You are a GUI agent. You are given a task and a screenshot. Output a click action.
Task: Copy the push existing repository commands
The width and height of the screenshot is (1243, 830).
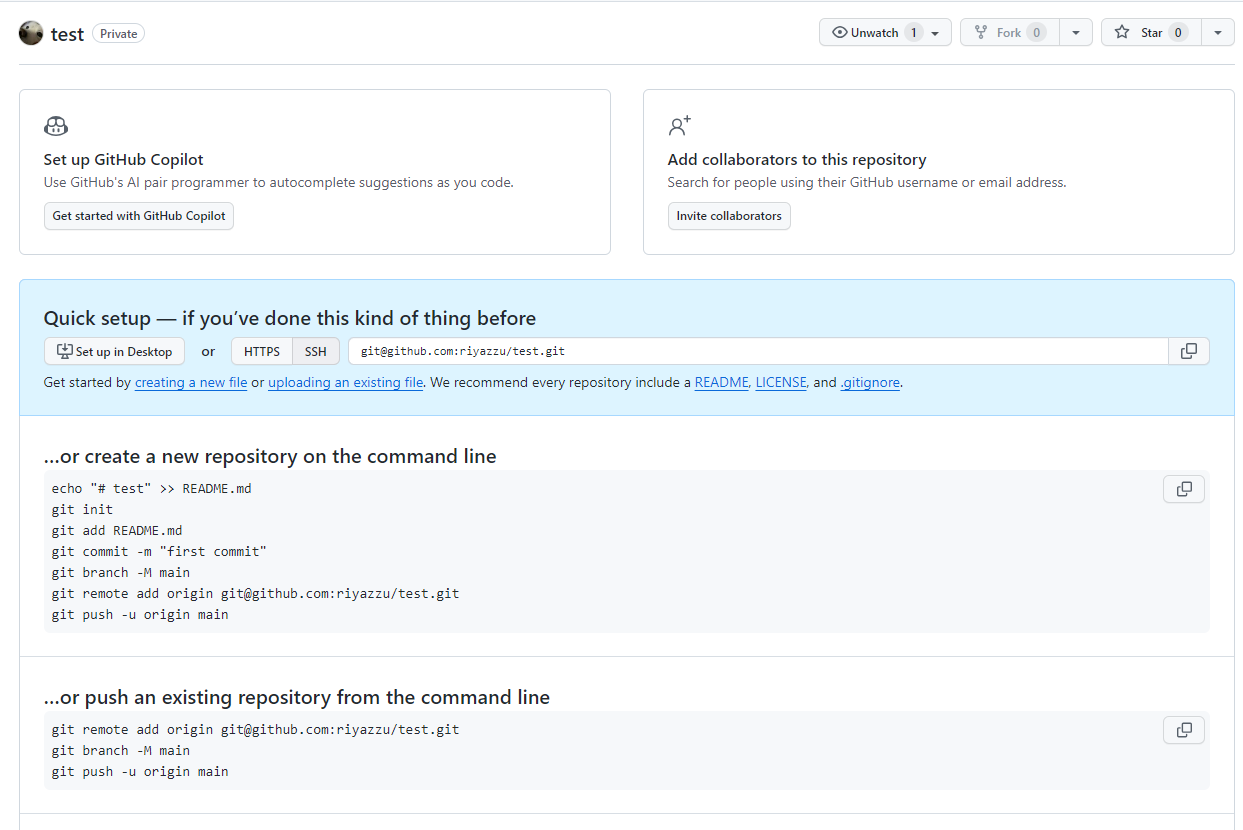[x=1183, y=729]
